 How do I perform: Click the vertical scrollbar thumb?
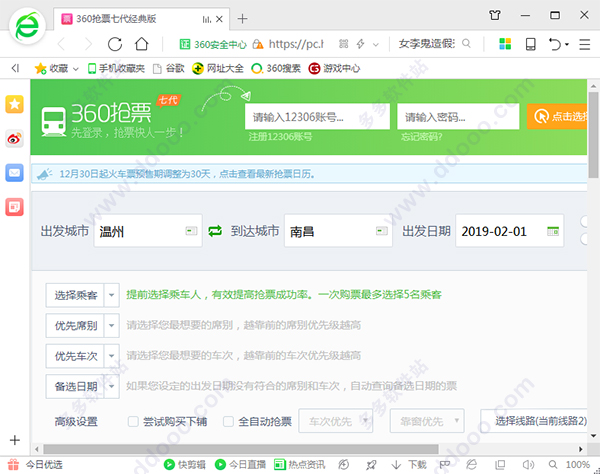pos(593,134)
